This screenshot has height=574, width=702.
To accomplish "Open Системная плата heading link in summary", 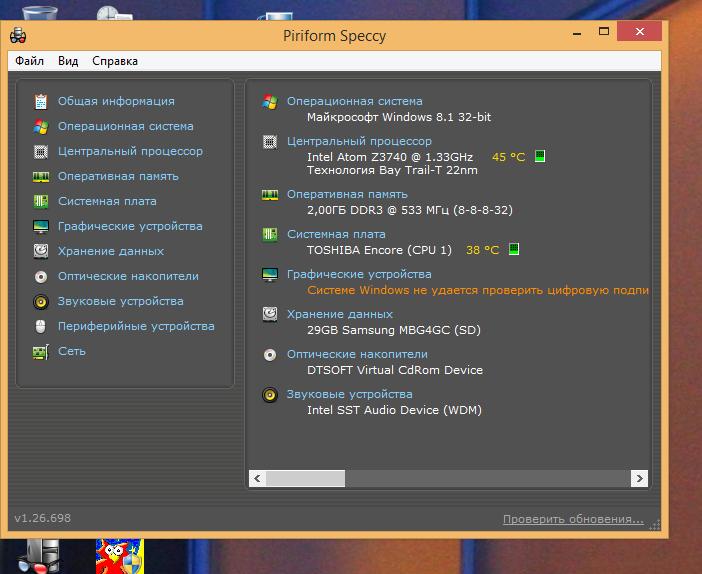I will [336, 235].
